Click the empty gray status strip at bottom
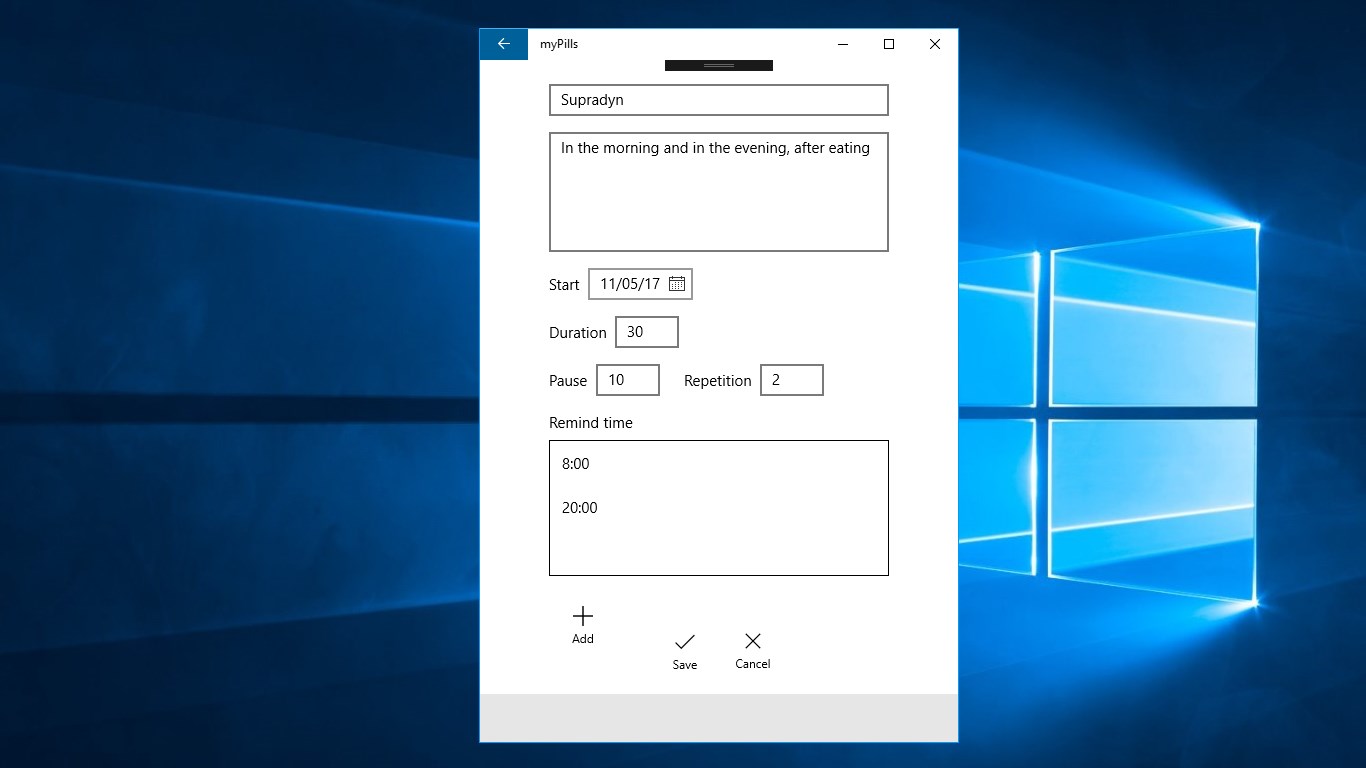The image size is (1366, 768). click(718, 717)
